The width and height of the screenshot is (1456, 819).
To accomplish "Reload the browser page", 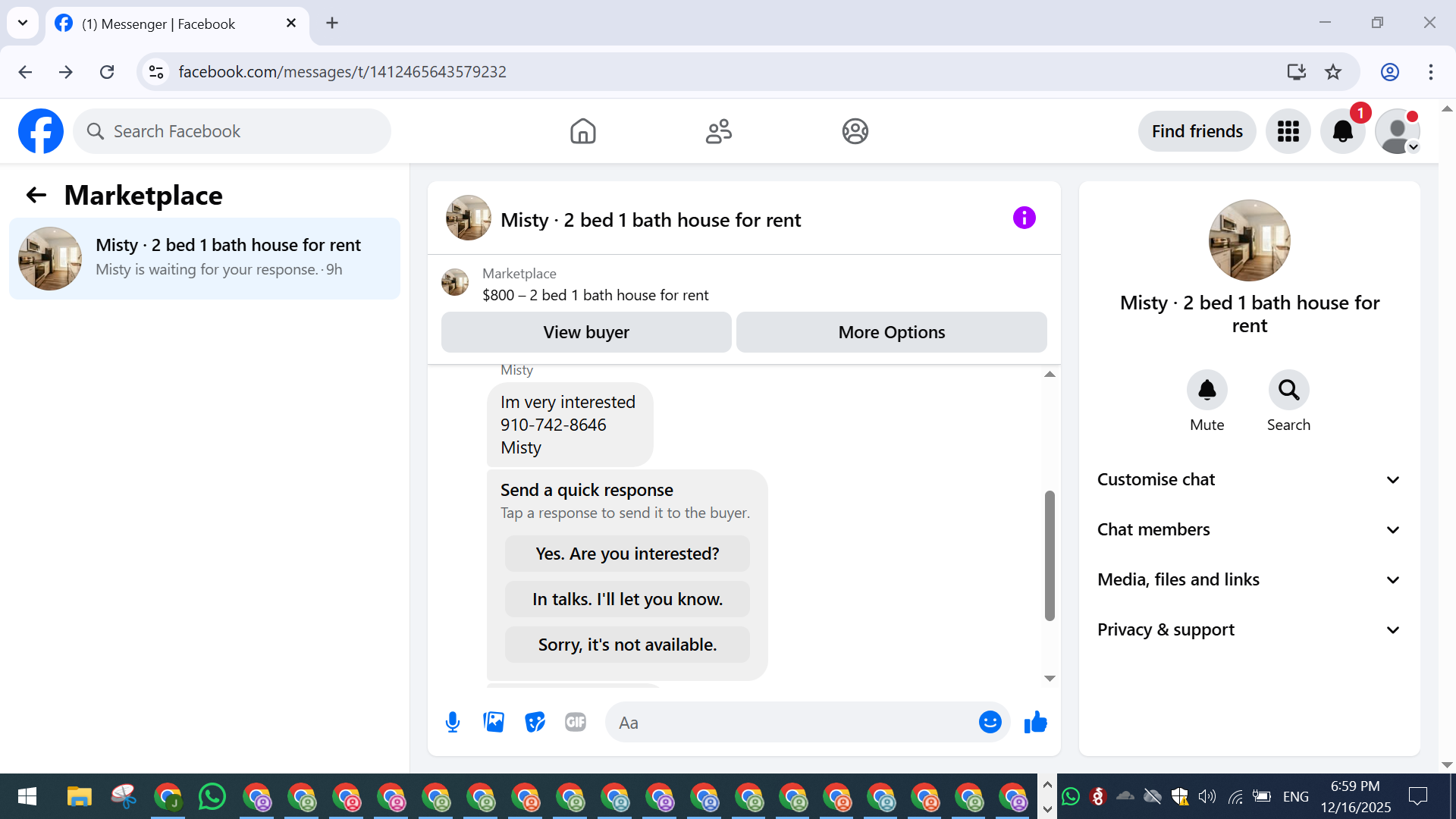I will pyautogui.click(x=107, y=72).
